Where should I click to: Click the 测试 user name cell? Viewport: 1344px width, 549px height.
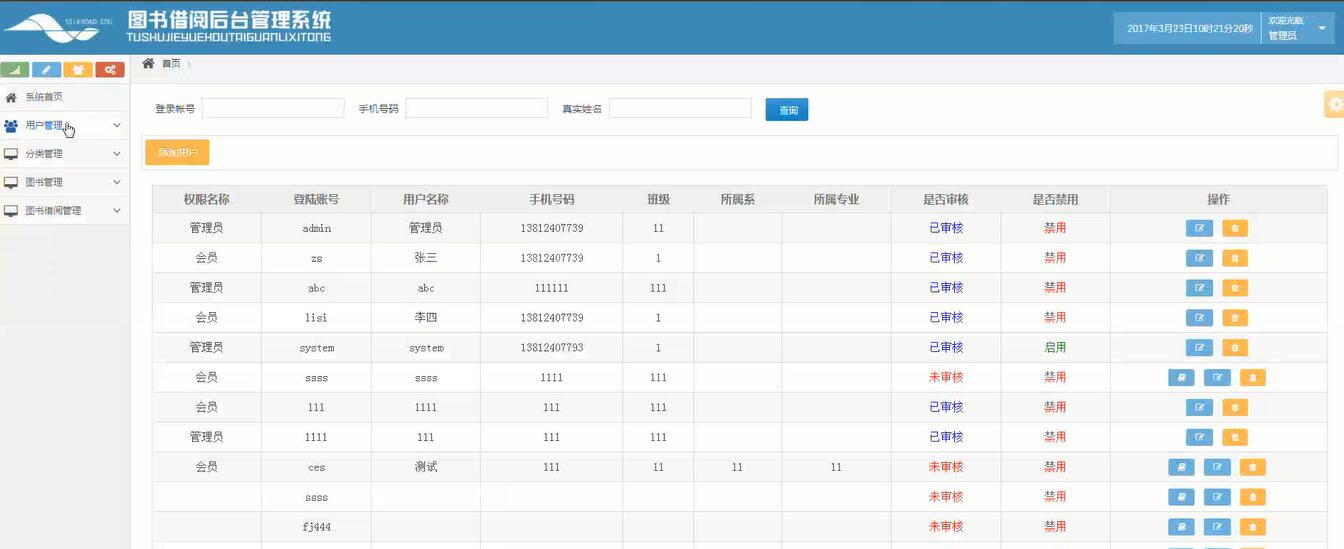[x=426, y=467]
